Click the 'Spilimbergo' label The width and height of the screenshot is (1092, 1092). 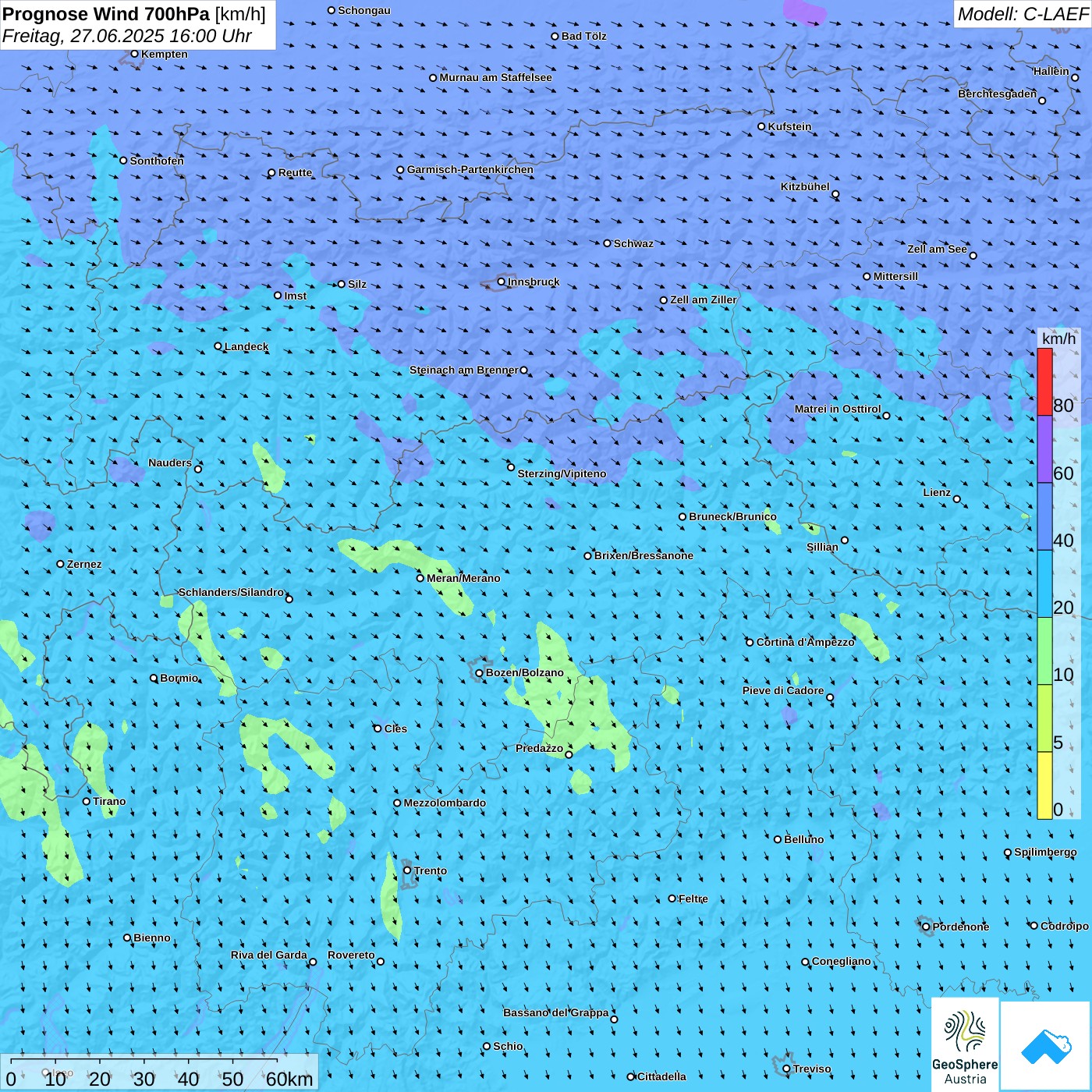click(x=1045, y=852)
